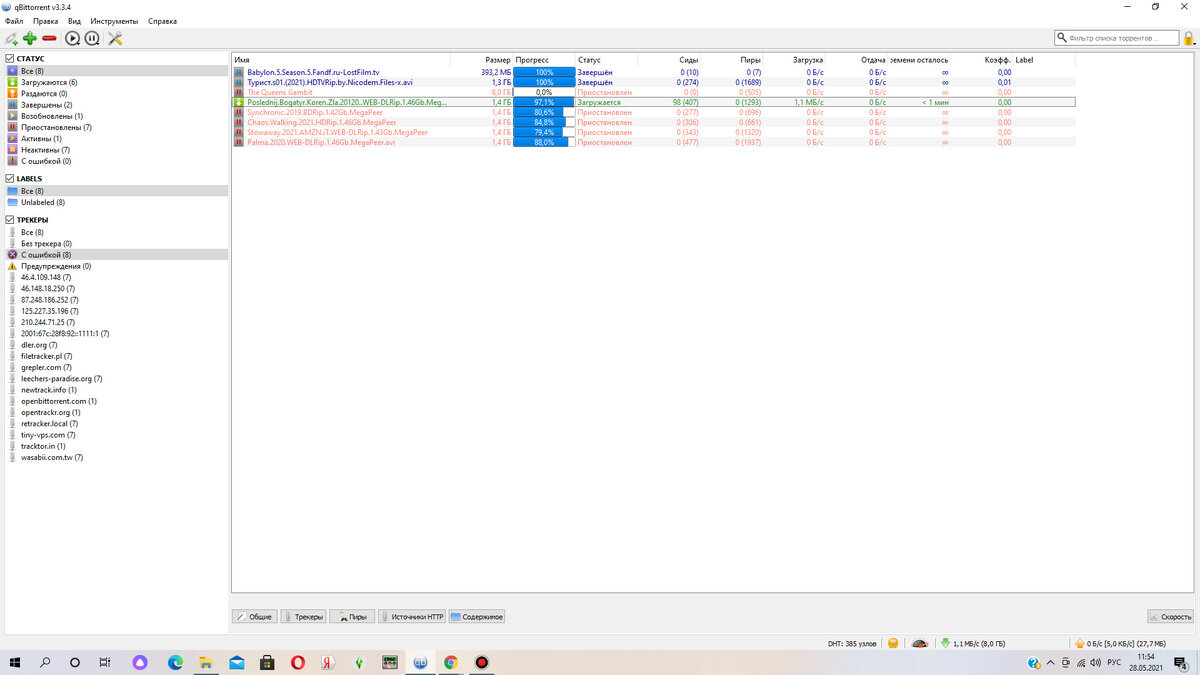Switch to the Содержимое tab
1200x675 pixels.
click(x=477, y=617)
